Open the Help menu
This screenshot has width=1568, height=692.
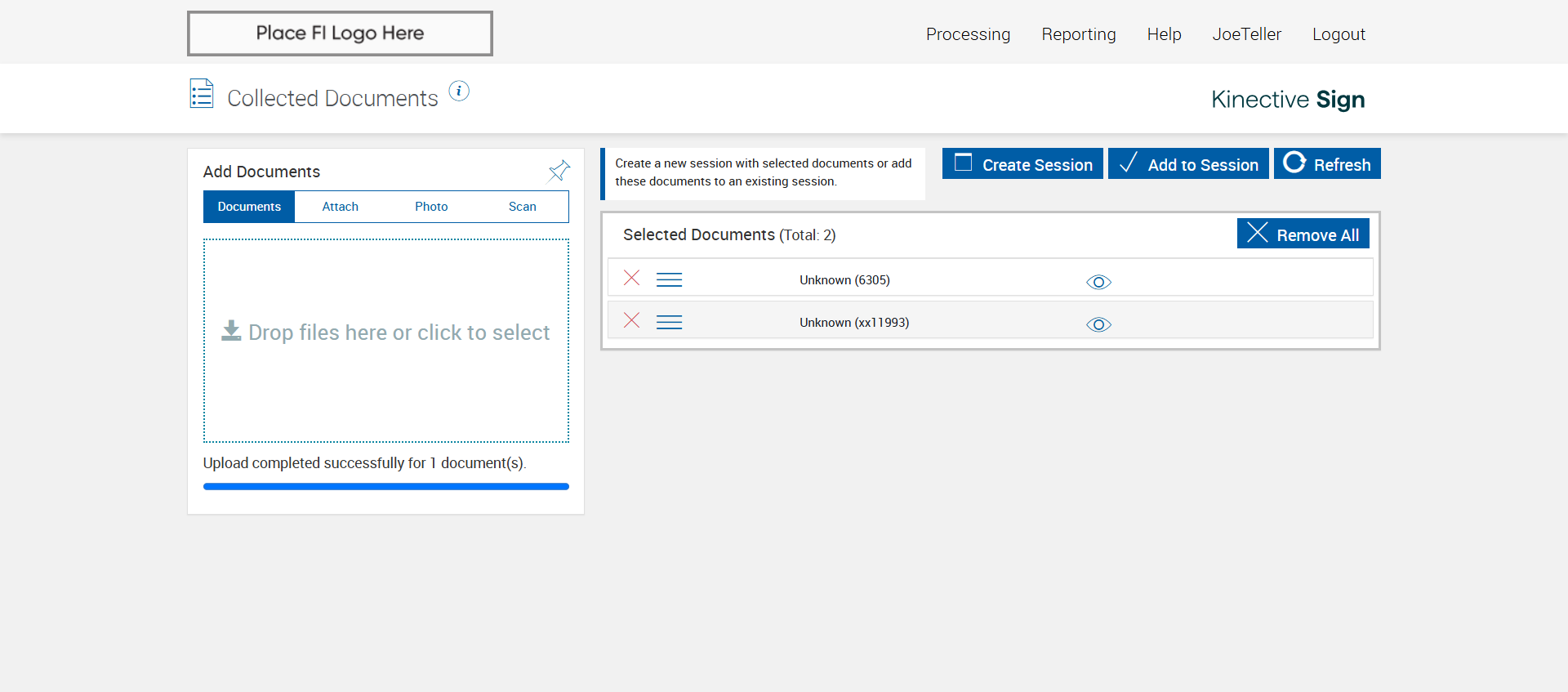1164,34
